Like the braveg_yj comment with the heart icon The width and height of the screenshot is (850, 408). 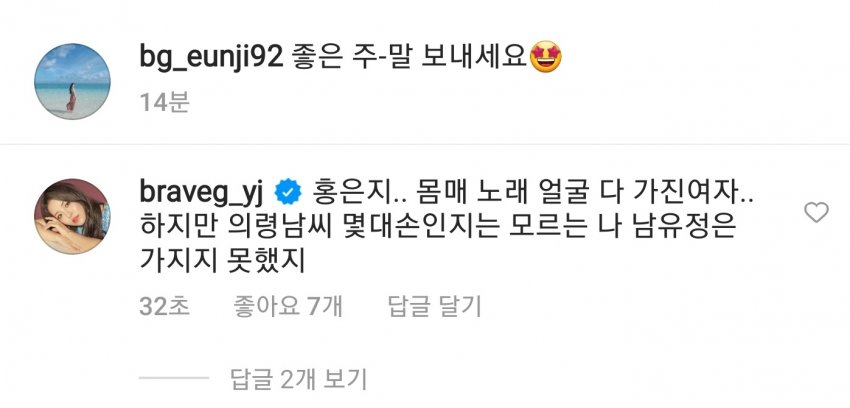(816, 212)
